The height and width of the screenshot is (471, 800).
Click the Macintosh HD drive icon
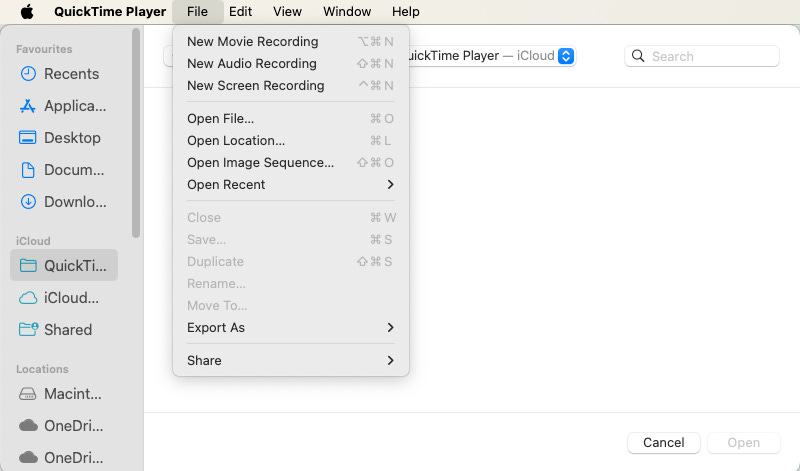28,394
